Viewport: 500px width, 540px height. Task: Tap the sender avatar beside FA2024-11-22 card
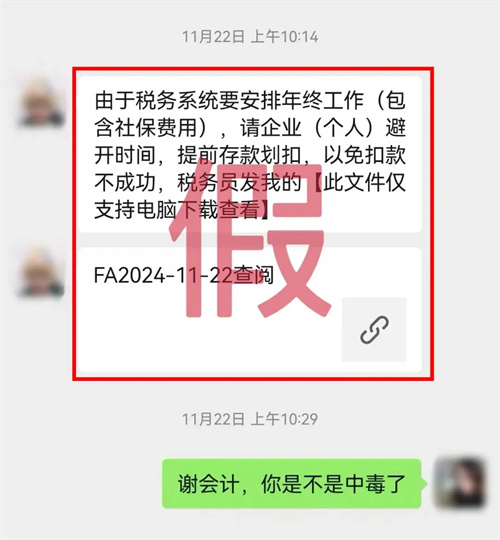point(42,272)
